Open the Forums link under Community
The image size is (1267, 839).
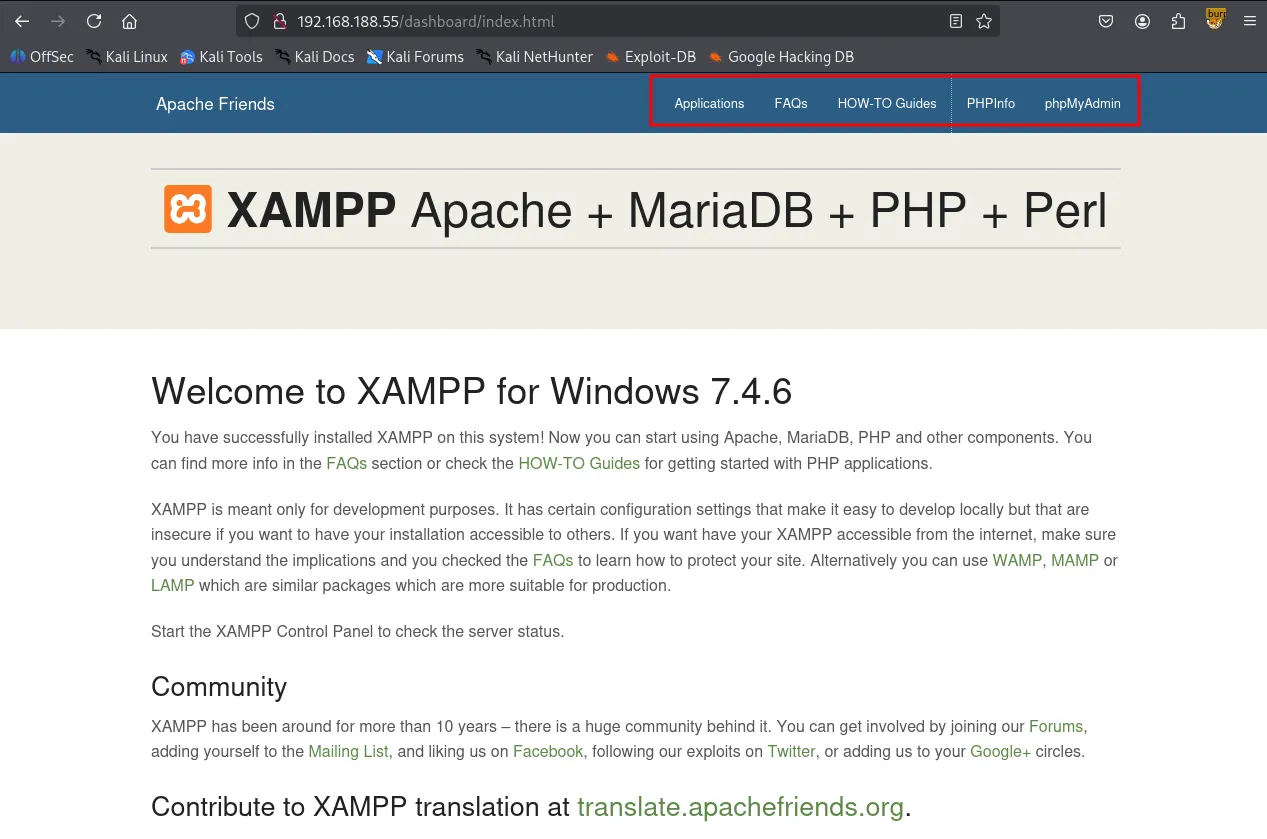pos(1055,726)
